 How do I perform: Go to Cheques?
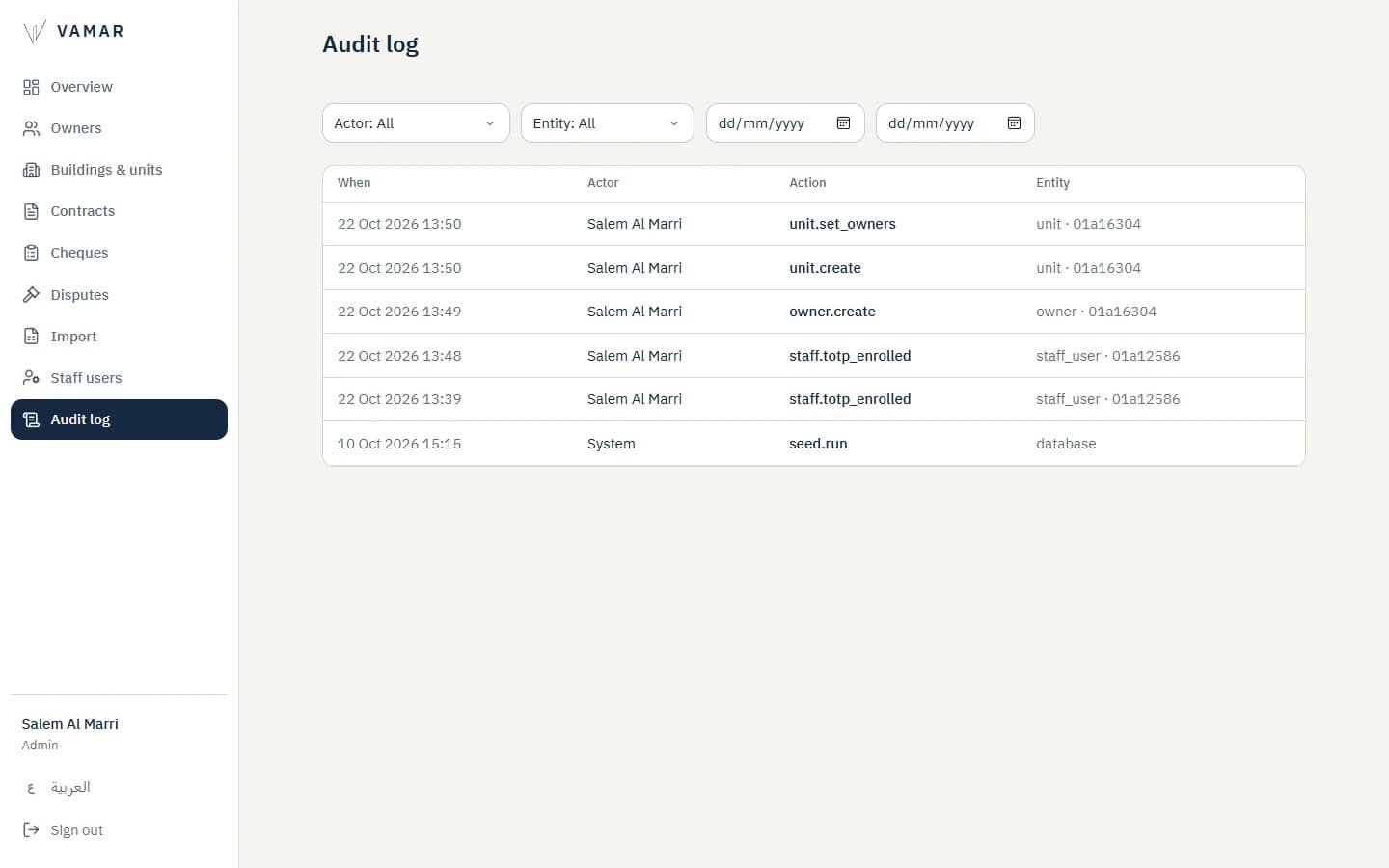coord(119,253)
